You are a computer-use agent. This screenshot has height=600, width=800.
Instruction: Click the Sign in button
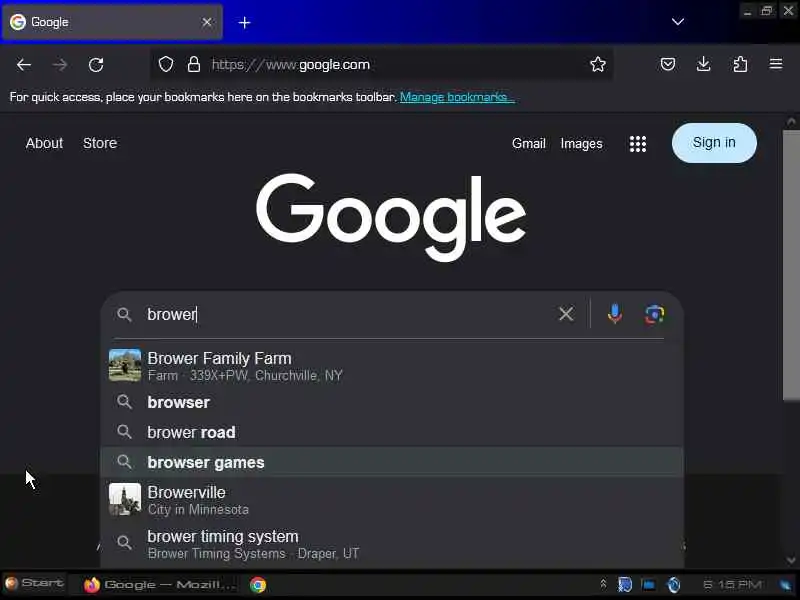714,143
